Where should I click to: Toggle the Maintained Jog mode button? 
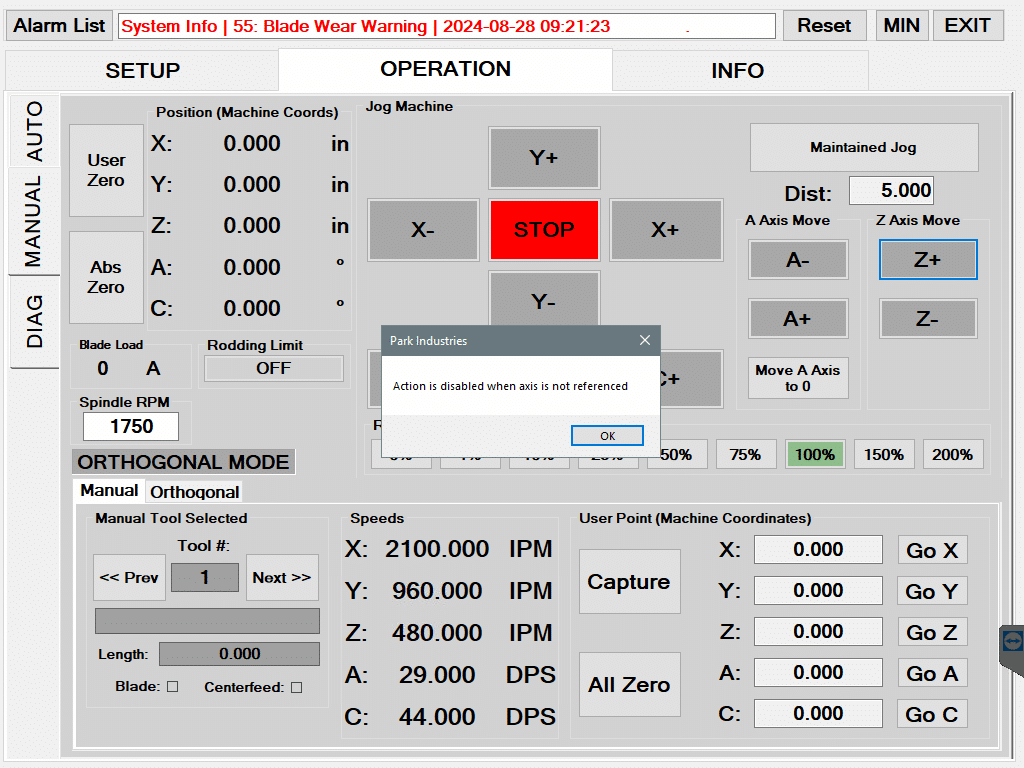(863, 147)
